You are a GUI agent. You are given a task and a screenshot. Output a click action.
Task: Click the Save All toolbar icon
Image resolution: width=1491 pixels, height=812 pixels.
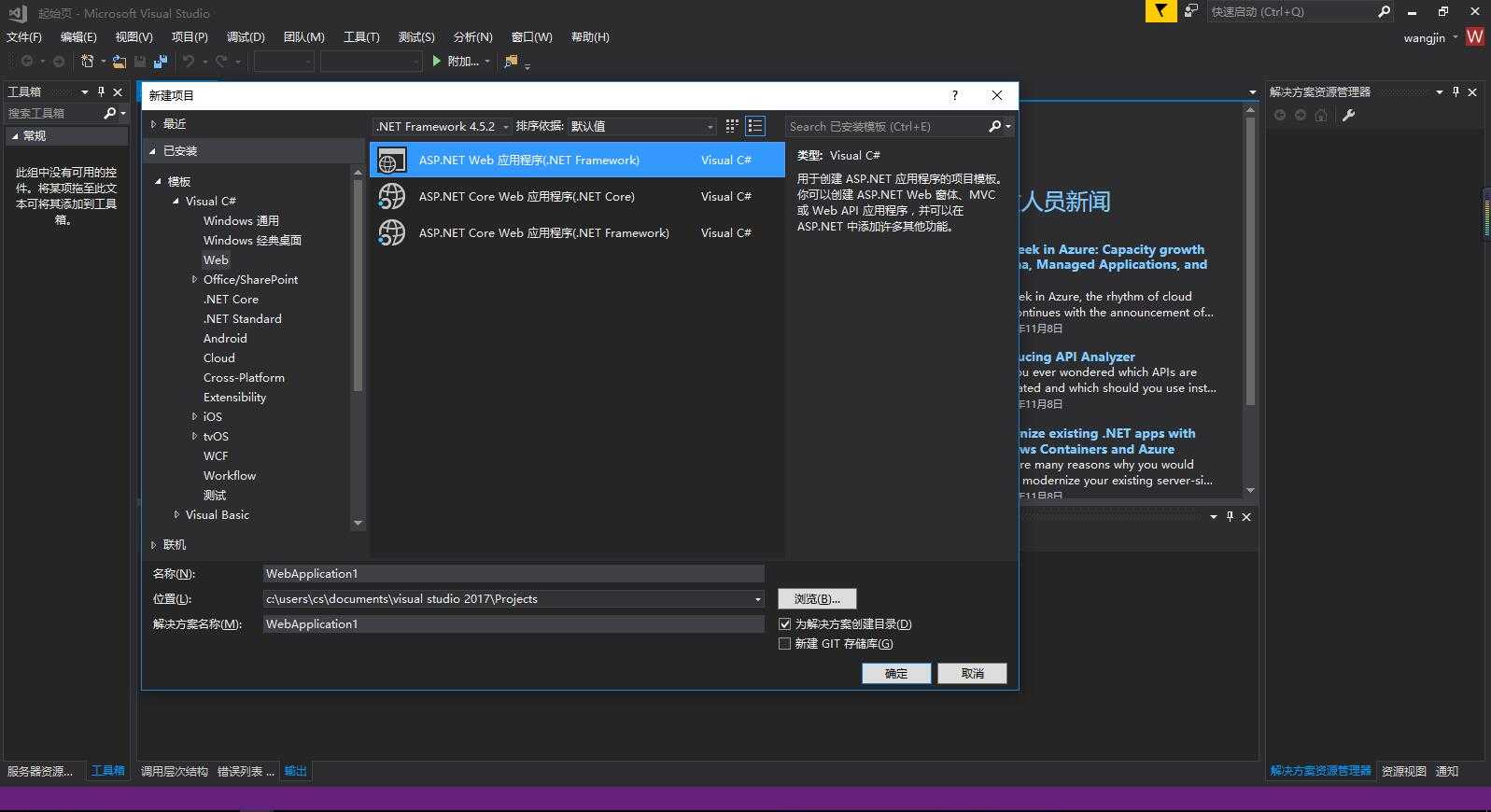[x=161, y=62]
